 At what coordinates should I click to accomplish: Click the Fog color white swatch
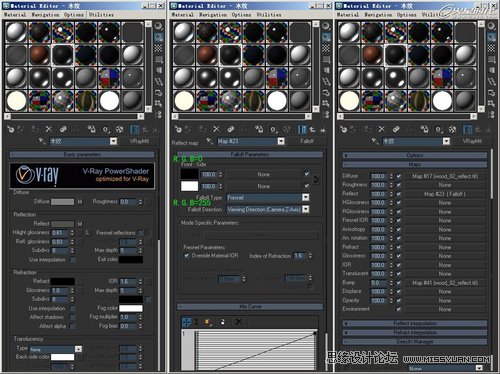tap(131, 308)
